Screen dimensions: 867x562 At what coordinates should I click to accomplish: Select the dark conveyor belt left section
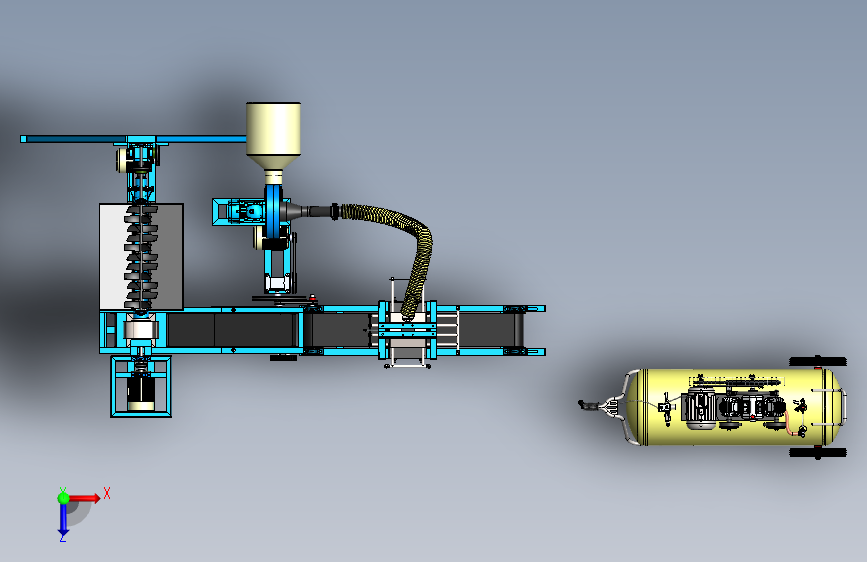pos(232,330)
